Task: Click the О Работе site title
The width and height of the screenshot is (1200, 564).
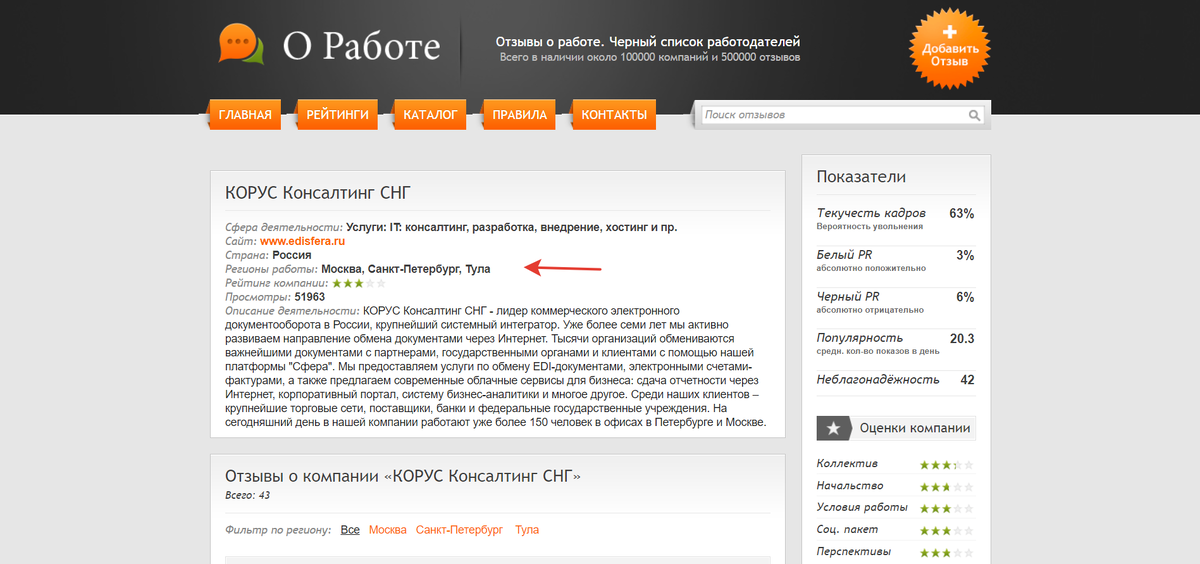Action: click(x=361, y=46)
